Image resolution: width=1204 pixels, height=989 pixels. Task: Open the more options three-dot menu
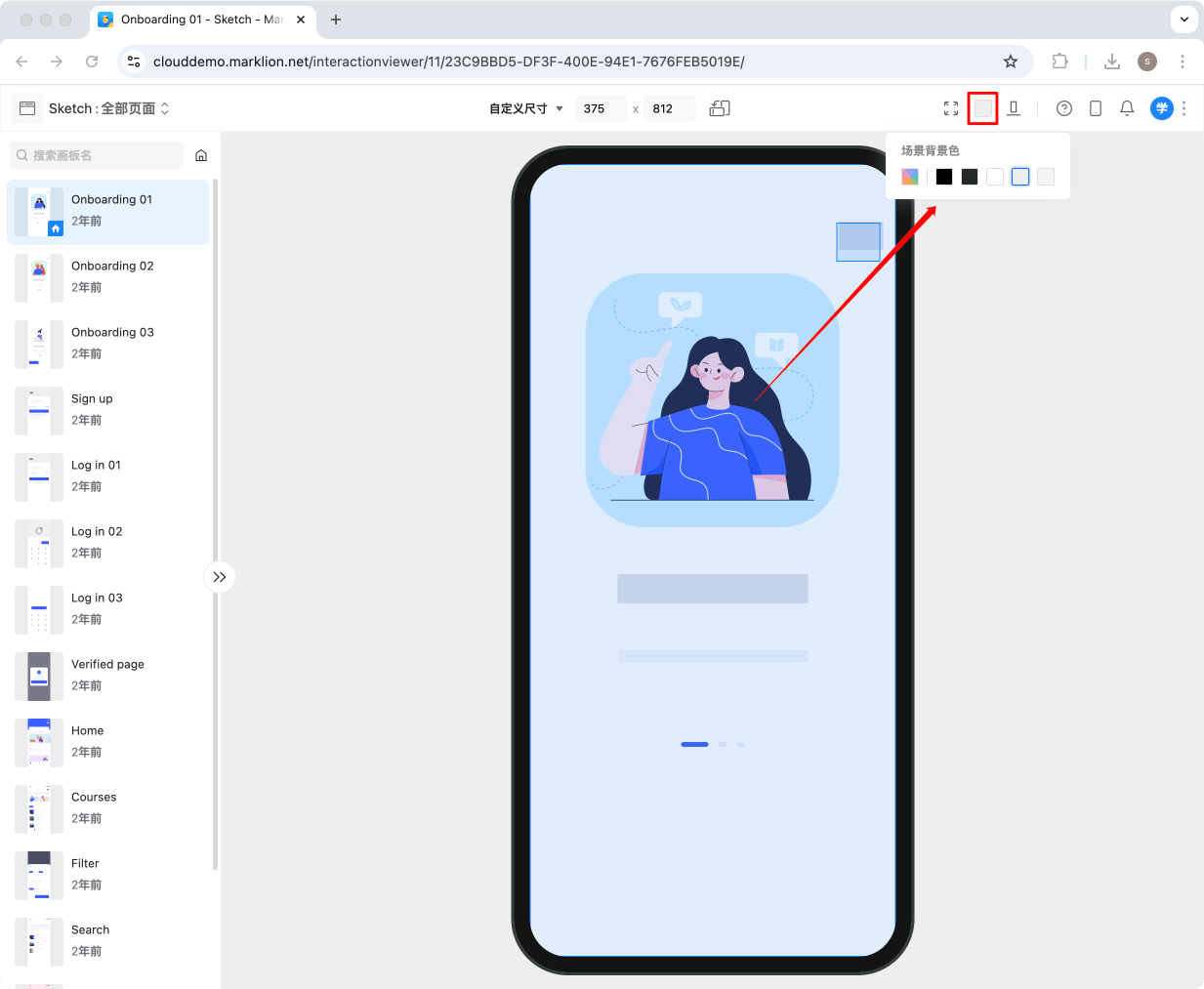pos(1184,108)
